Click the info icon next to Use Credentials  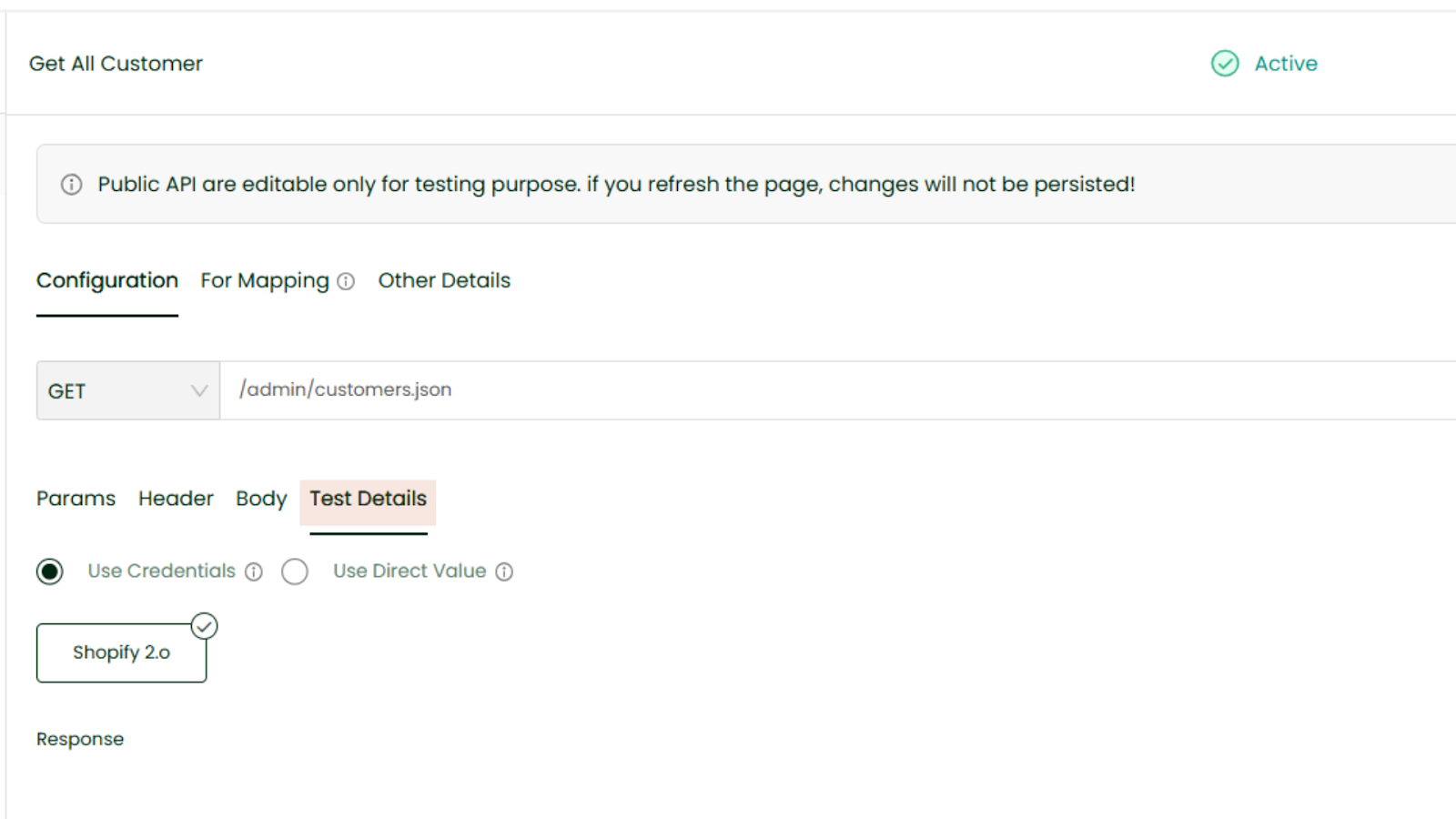coord(254,571)
